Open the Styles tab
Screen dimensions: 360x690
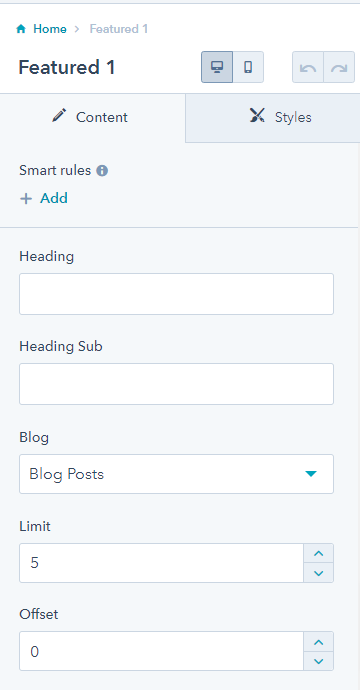click(x=273, y=117)
